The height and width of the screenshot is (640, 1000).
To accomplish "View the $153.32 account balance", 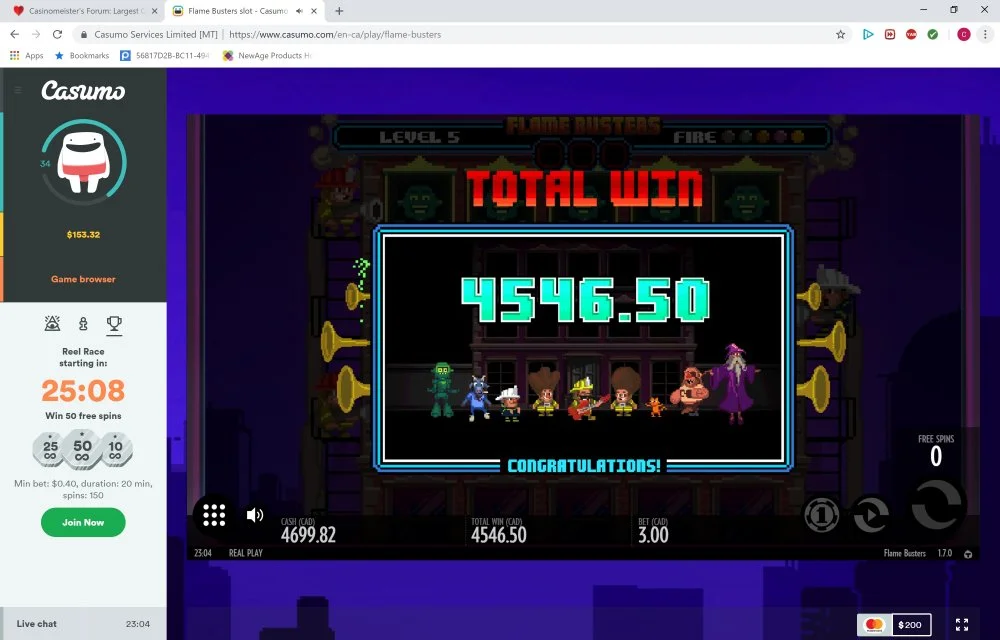I will click(84, 235).
